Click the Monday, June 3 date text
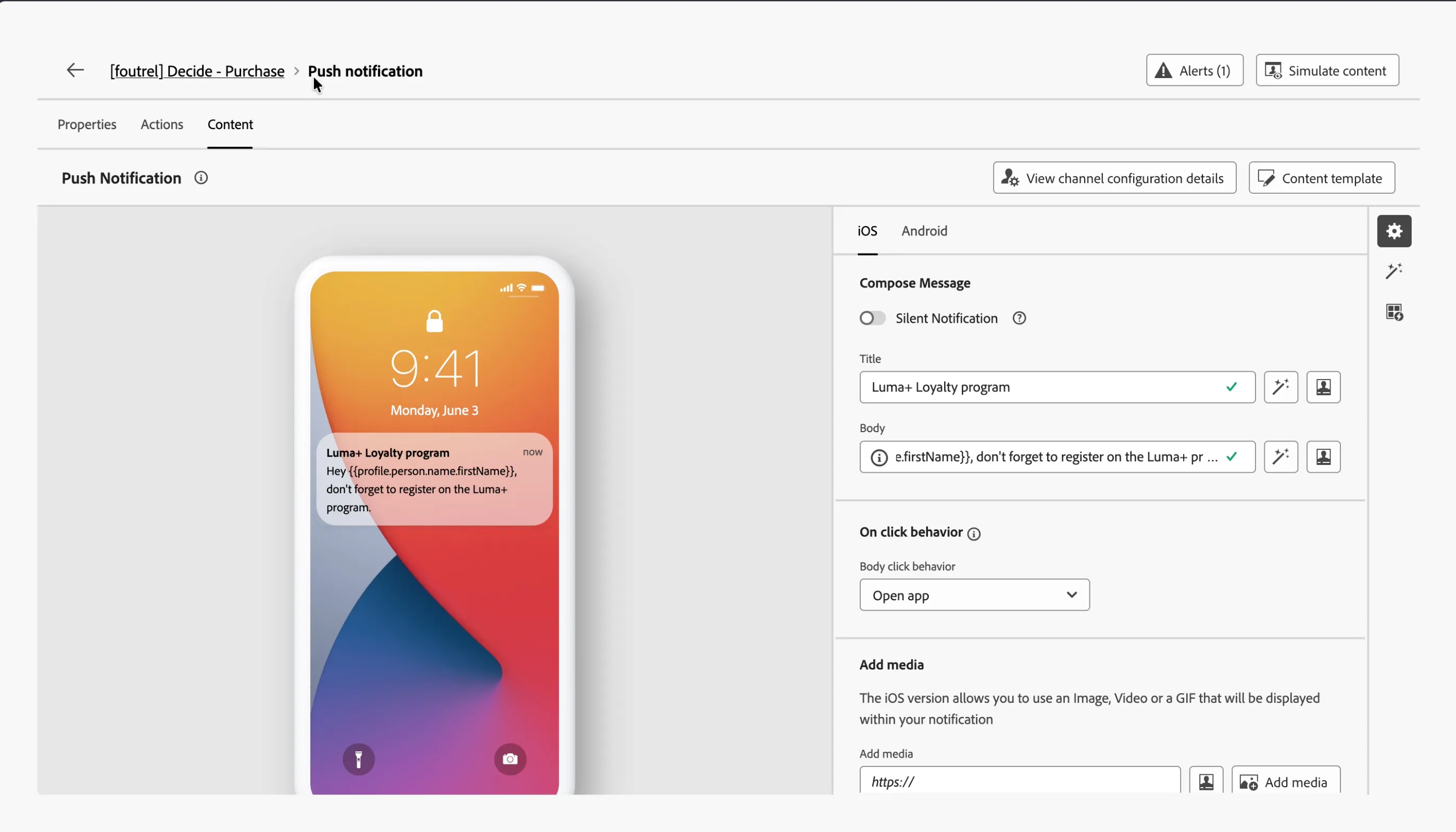 click(434, 410)
